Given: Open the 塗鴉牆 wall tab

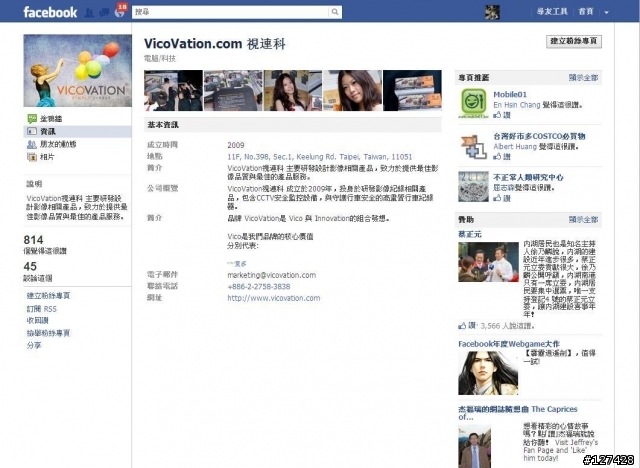Looking at the screenshot, I should [51, 119].
